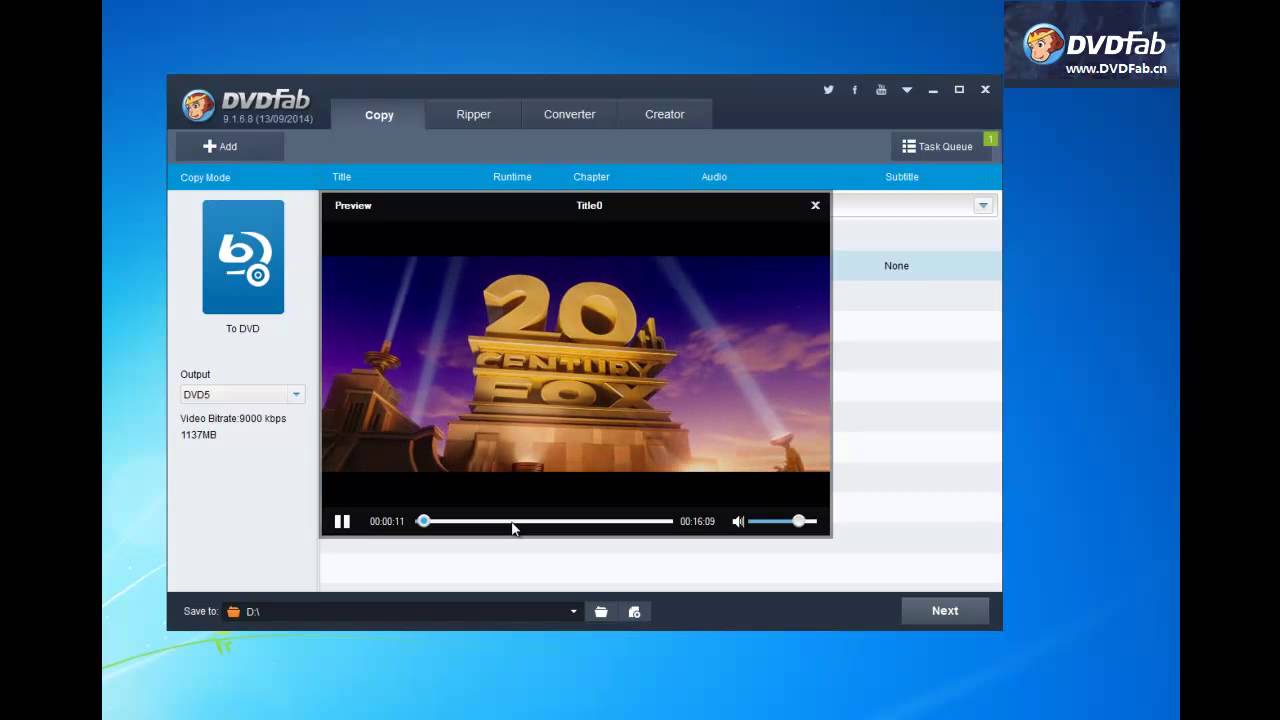This screenshot has width=1280, height=720.
Task: Click the Save to path field D:\
Action: click(x=401, y=611)
